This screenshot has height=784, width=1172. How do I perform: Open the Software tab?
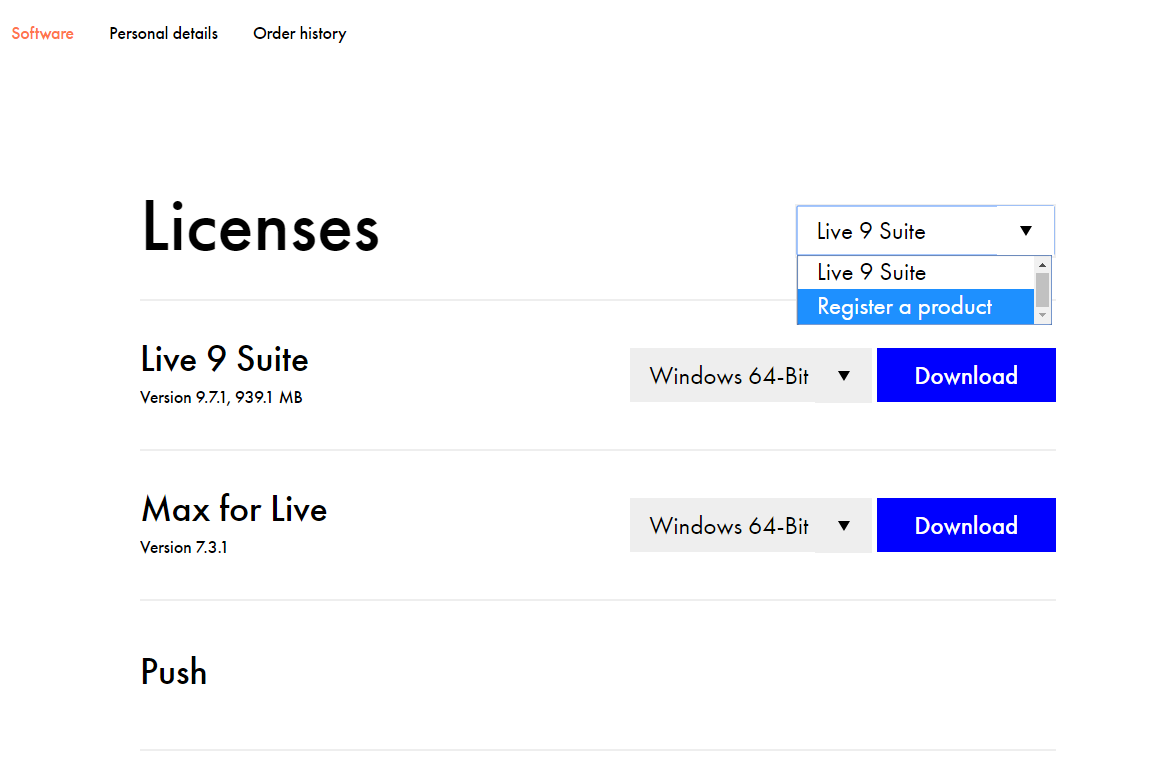(43, 34)
